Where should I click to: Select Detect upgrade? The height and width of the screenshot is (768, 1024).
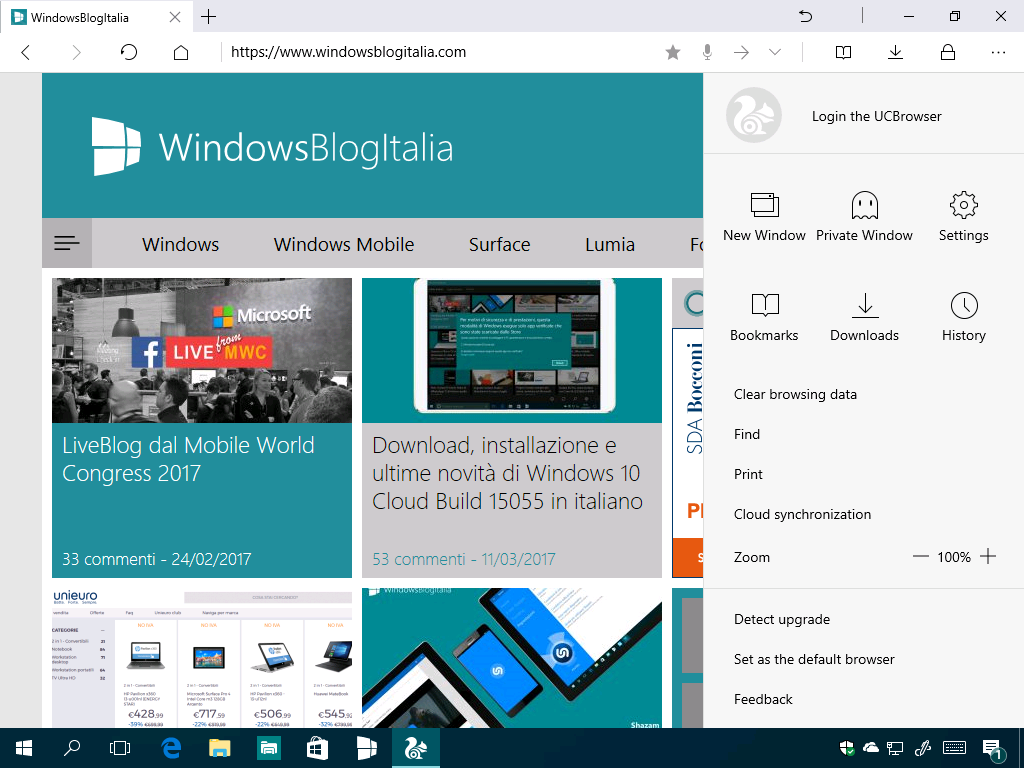tap(782, 619)
